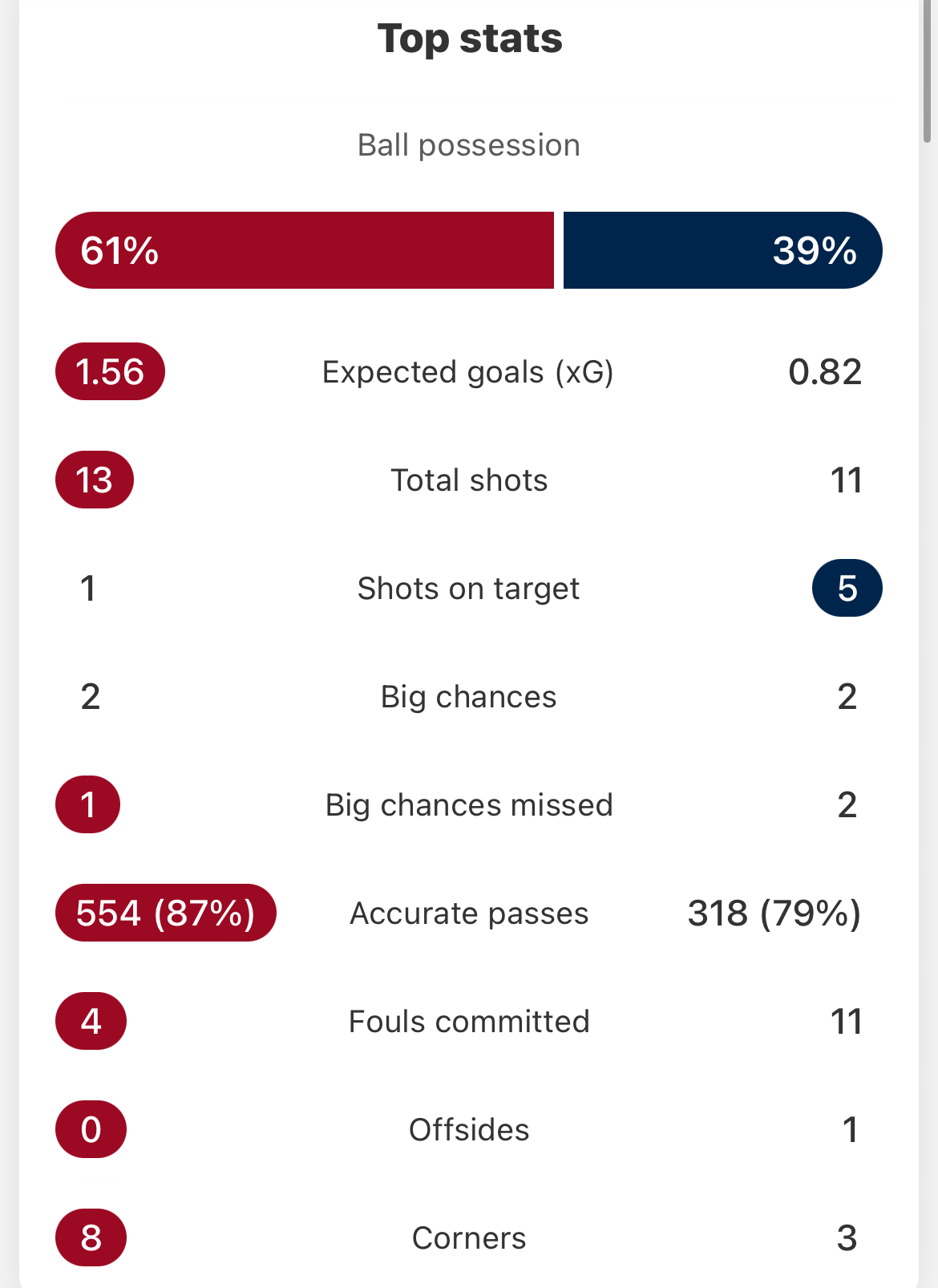Select the navy 5 shots on target badge
This screenshot has width=938, height=1288.
[x=847, y=588]
